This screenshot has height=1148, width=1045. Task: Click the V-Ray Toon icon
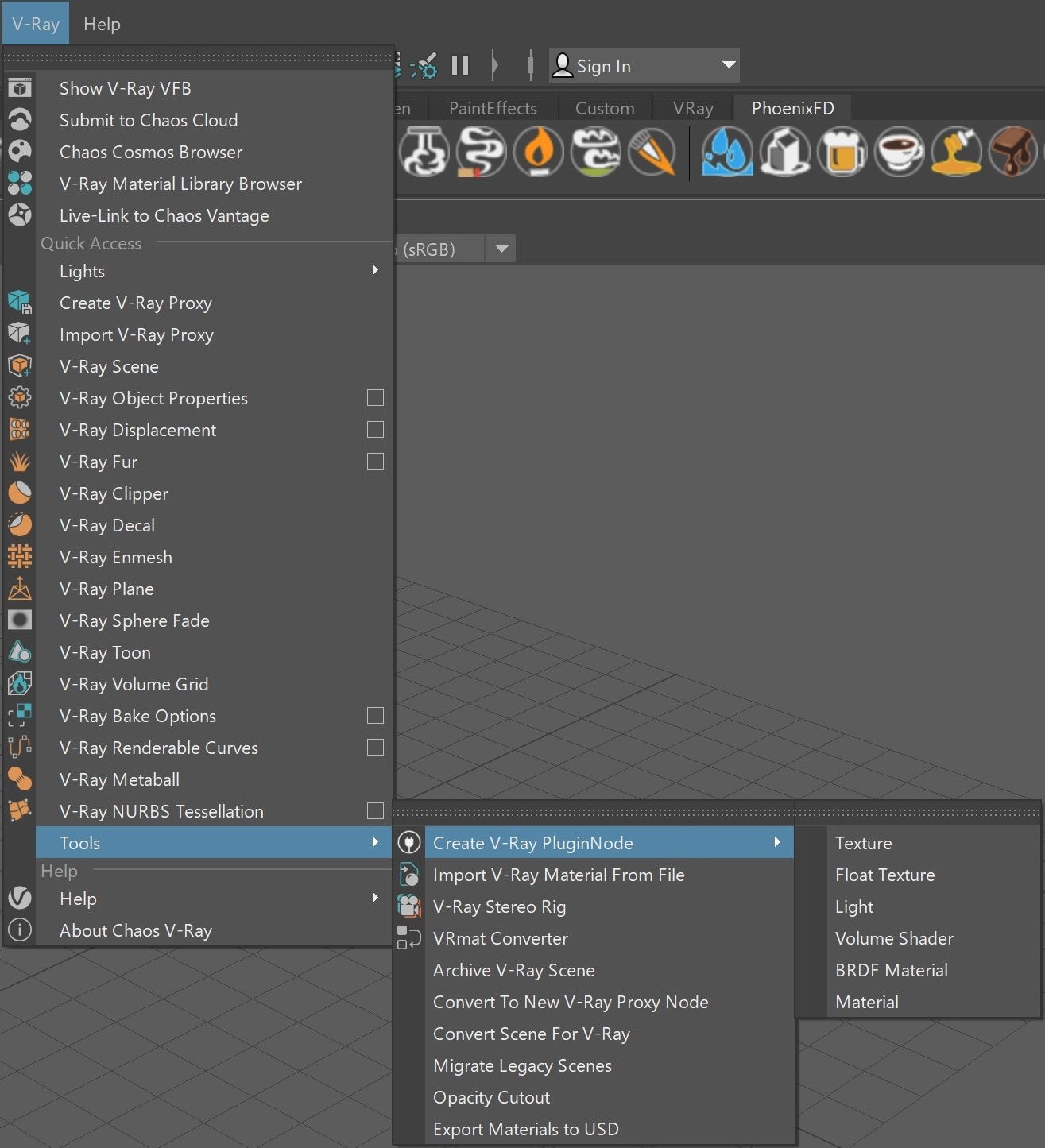20,652
